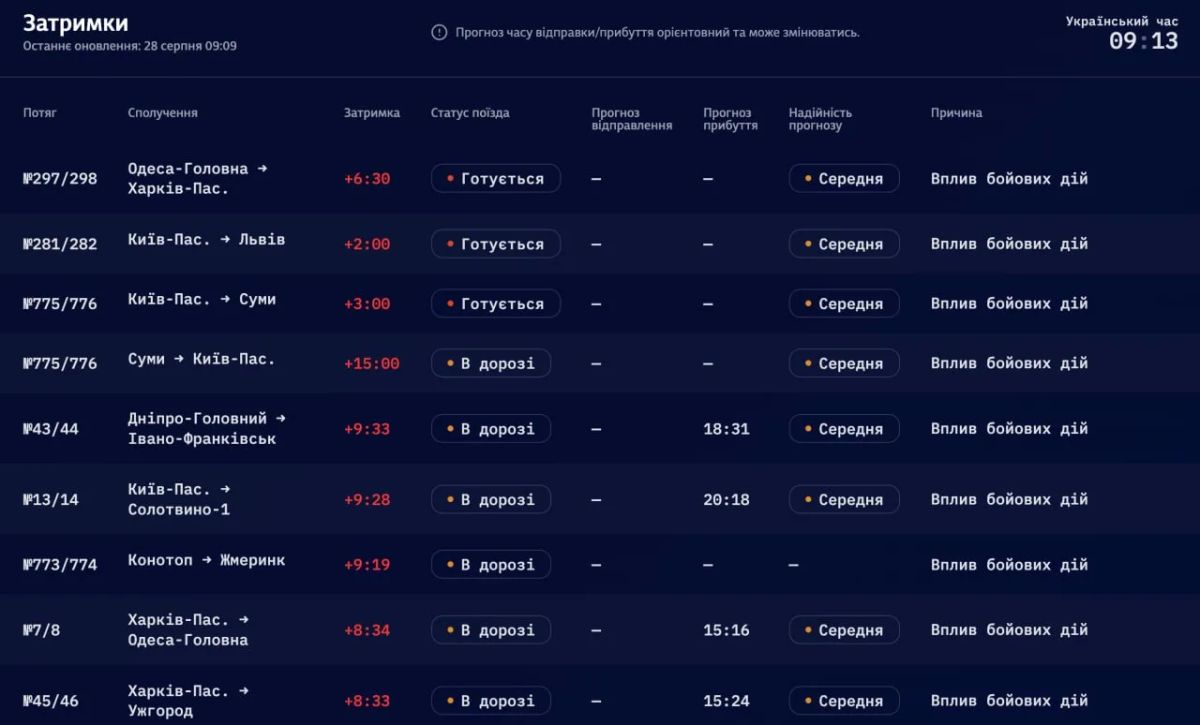Click the info icon beside forecast notice

click(439, 32)
